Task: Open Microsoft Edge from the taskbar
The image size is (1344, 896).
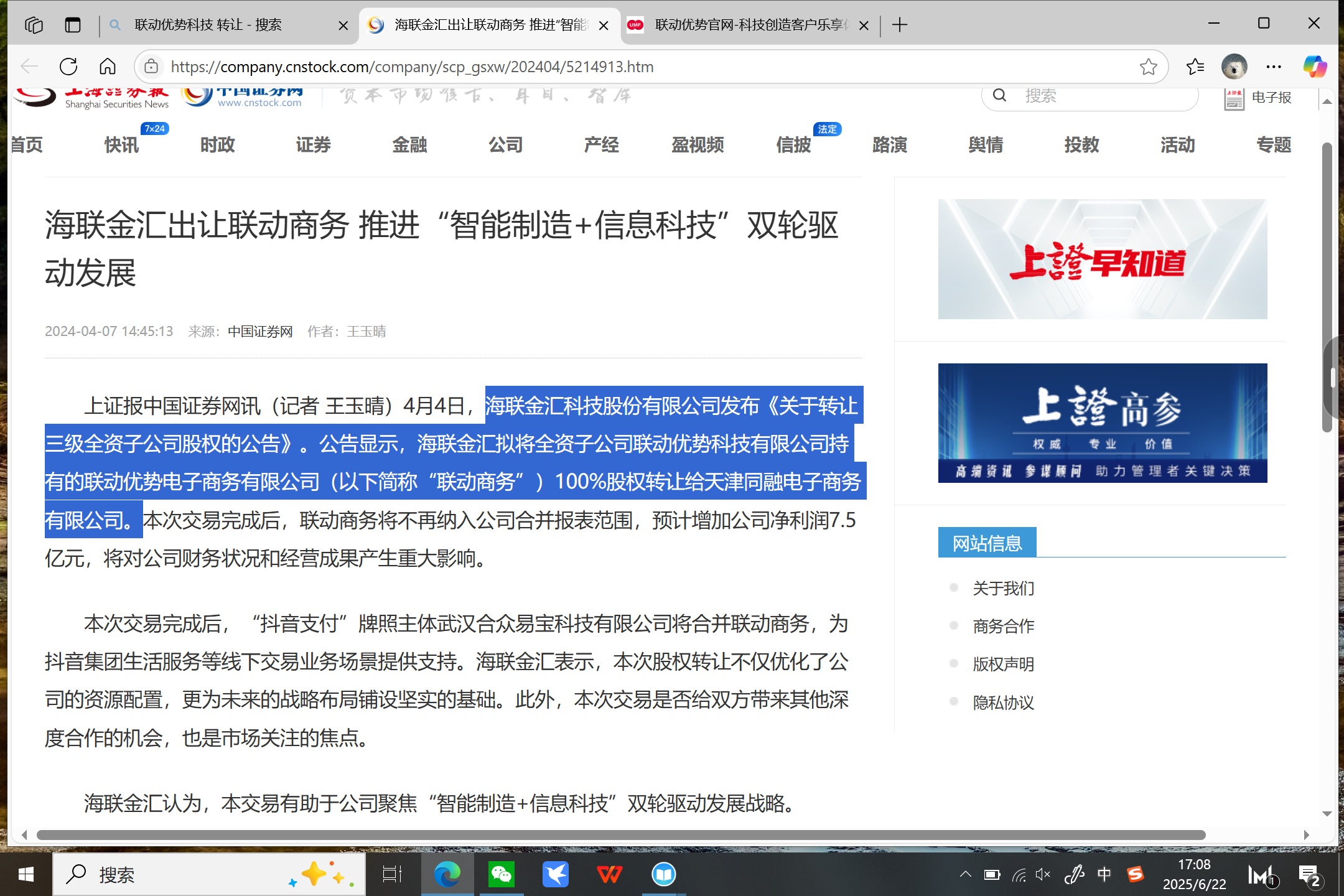Action: 447,875
